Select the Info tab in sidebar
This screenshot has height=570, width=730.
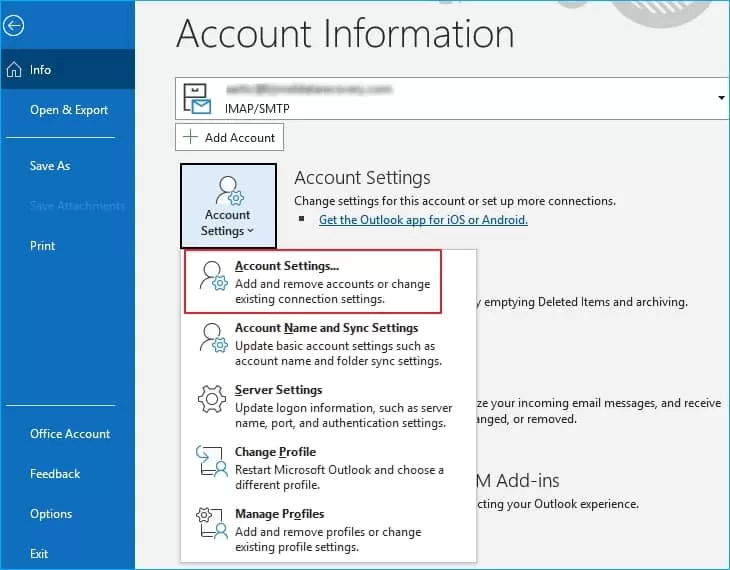[x=68, y=69]
